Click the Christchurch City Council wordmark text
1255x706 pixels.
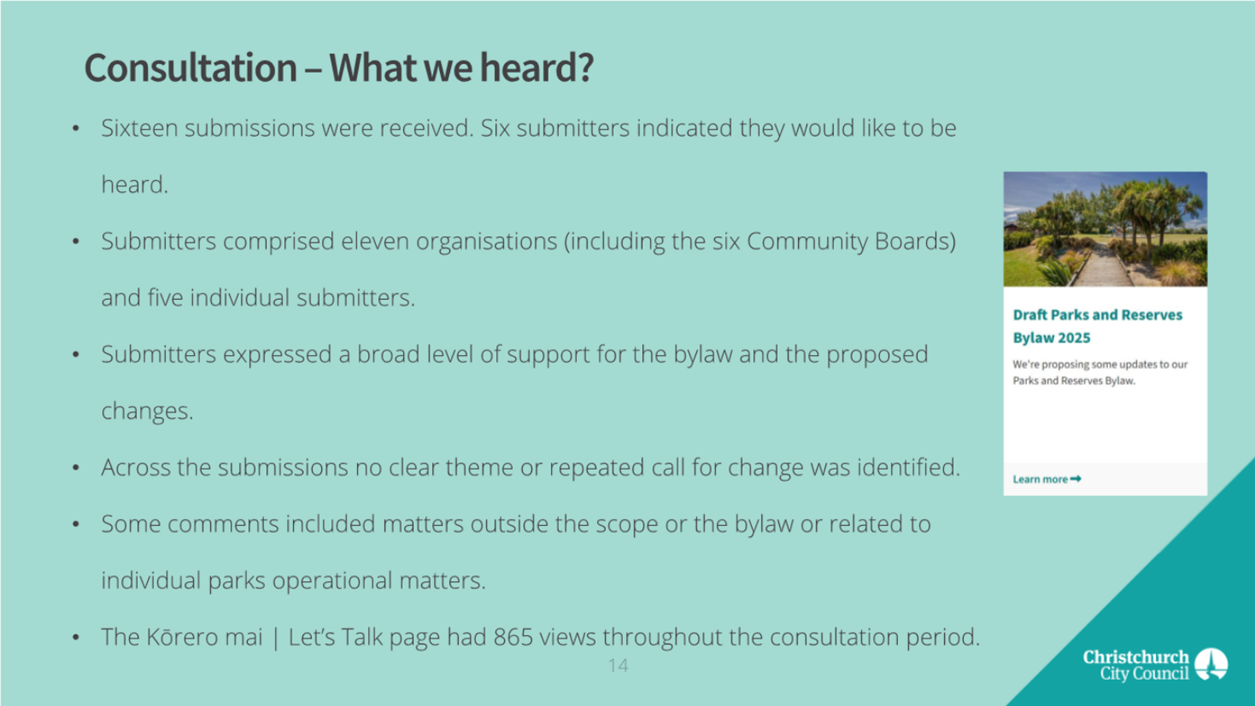1136,665
